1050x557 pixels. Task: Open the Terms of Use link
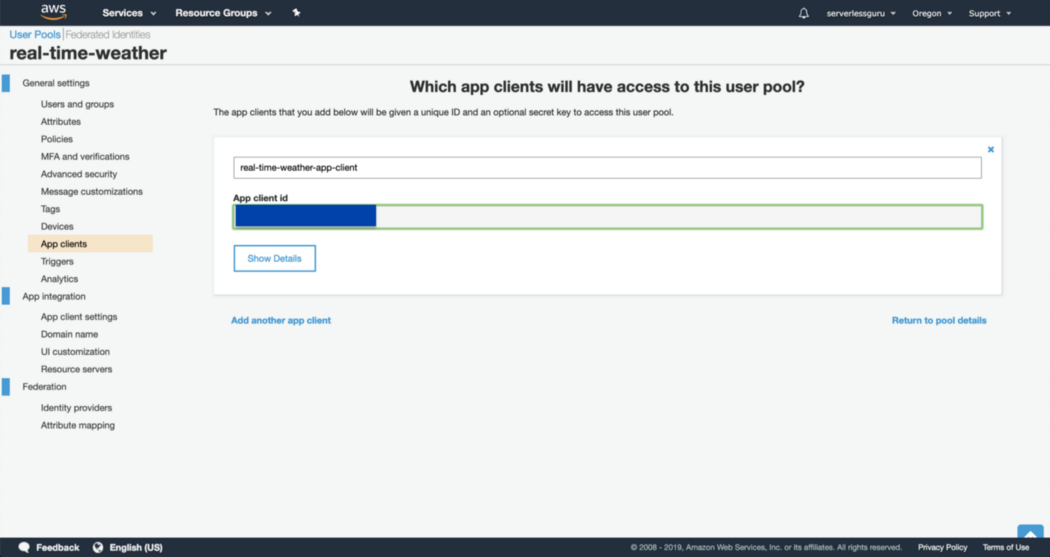coord(1006,547)
